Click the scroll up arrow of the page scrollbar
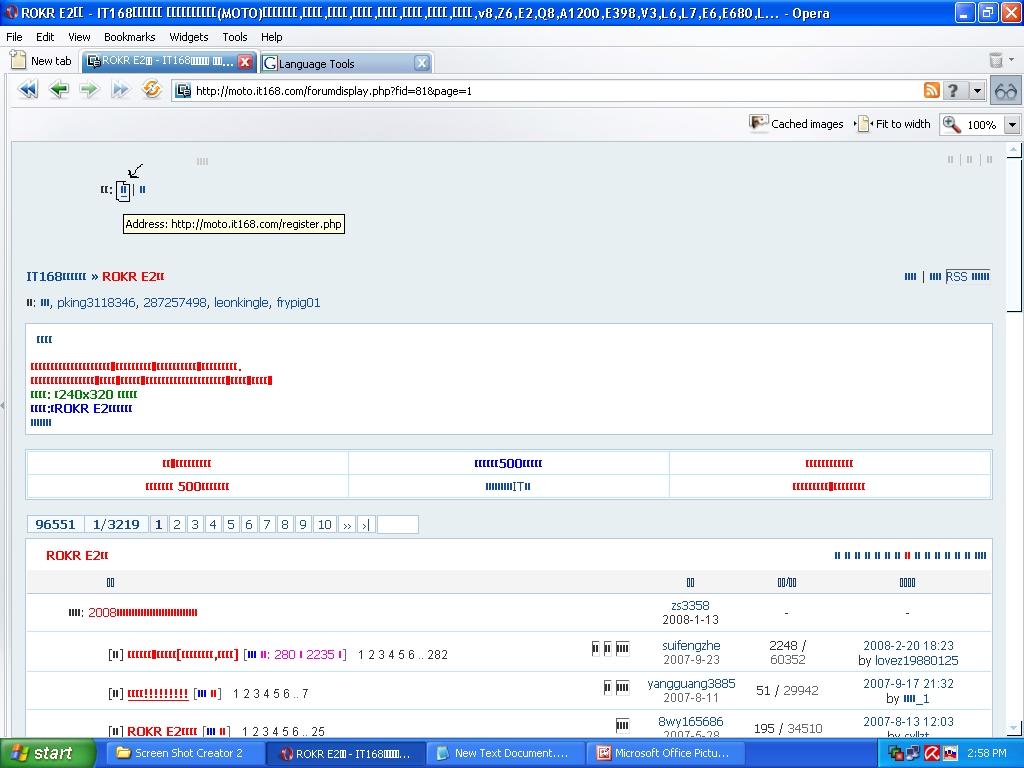1024x768 pixels. click(x=1014, y=150)
